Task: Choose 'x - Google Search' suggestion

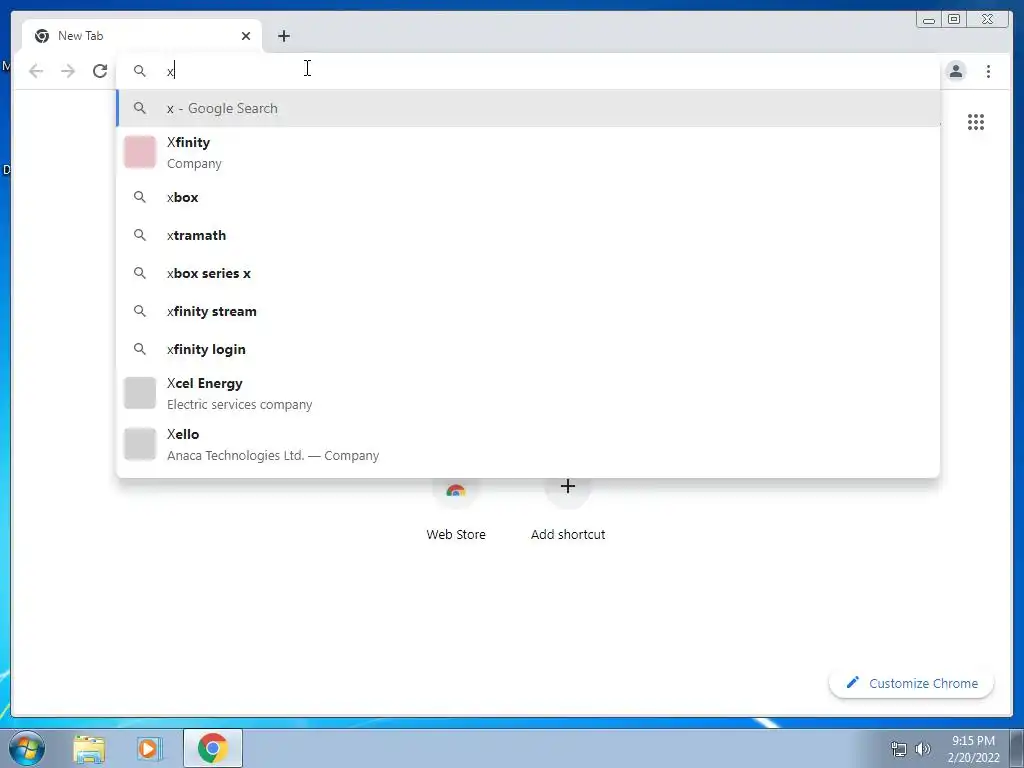Action: 528,108
